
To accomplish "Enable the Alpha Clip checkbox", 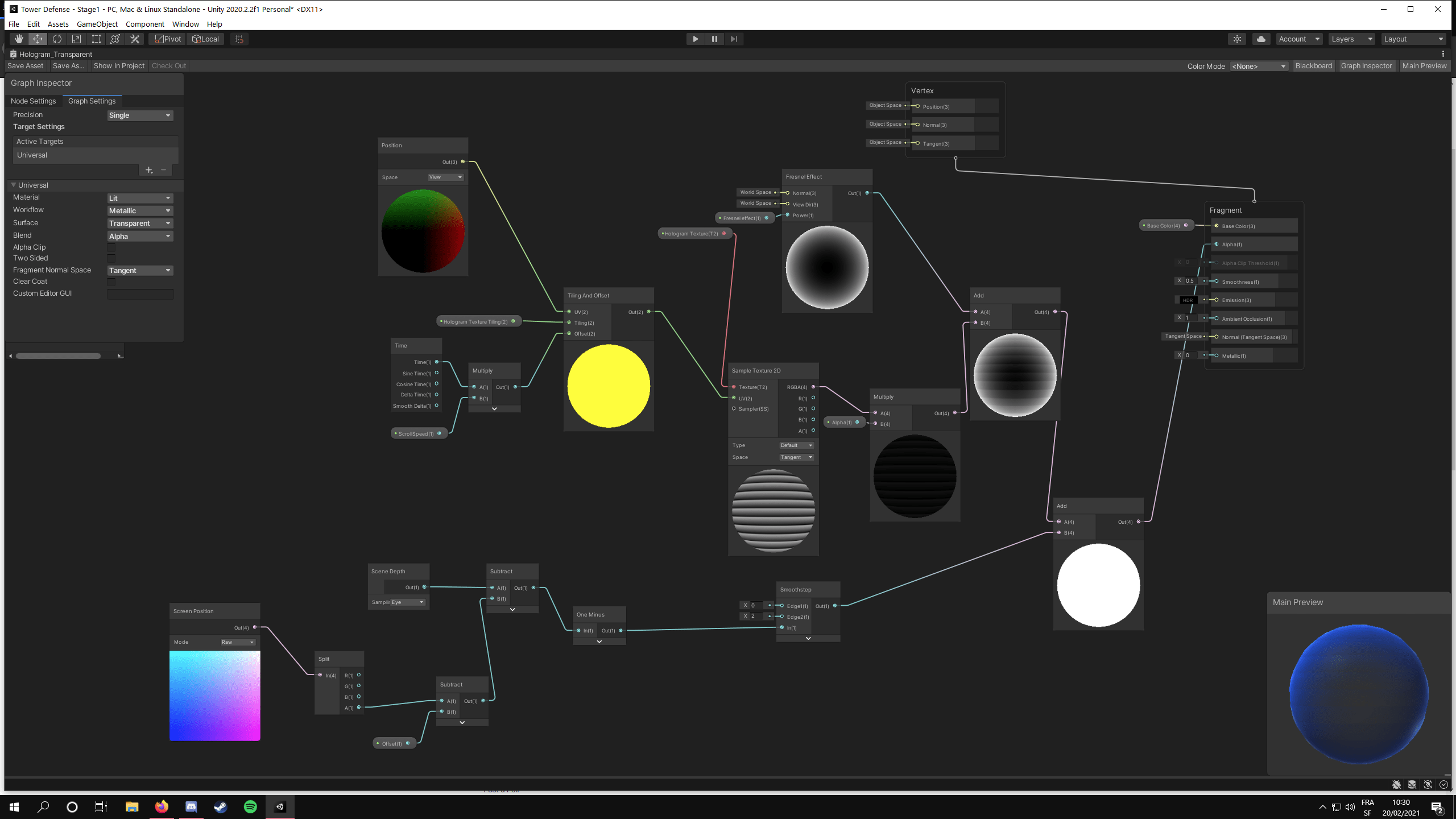I will [111, 247].
